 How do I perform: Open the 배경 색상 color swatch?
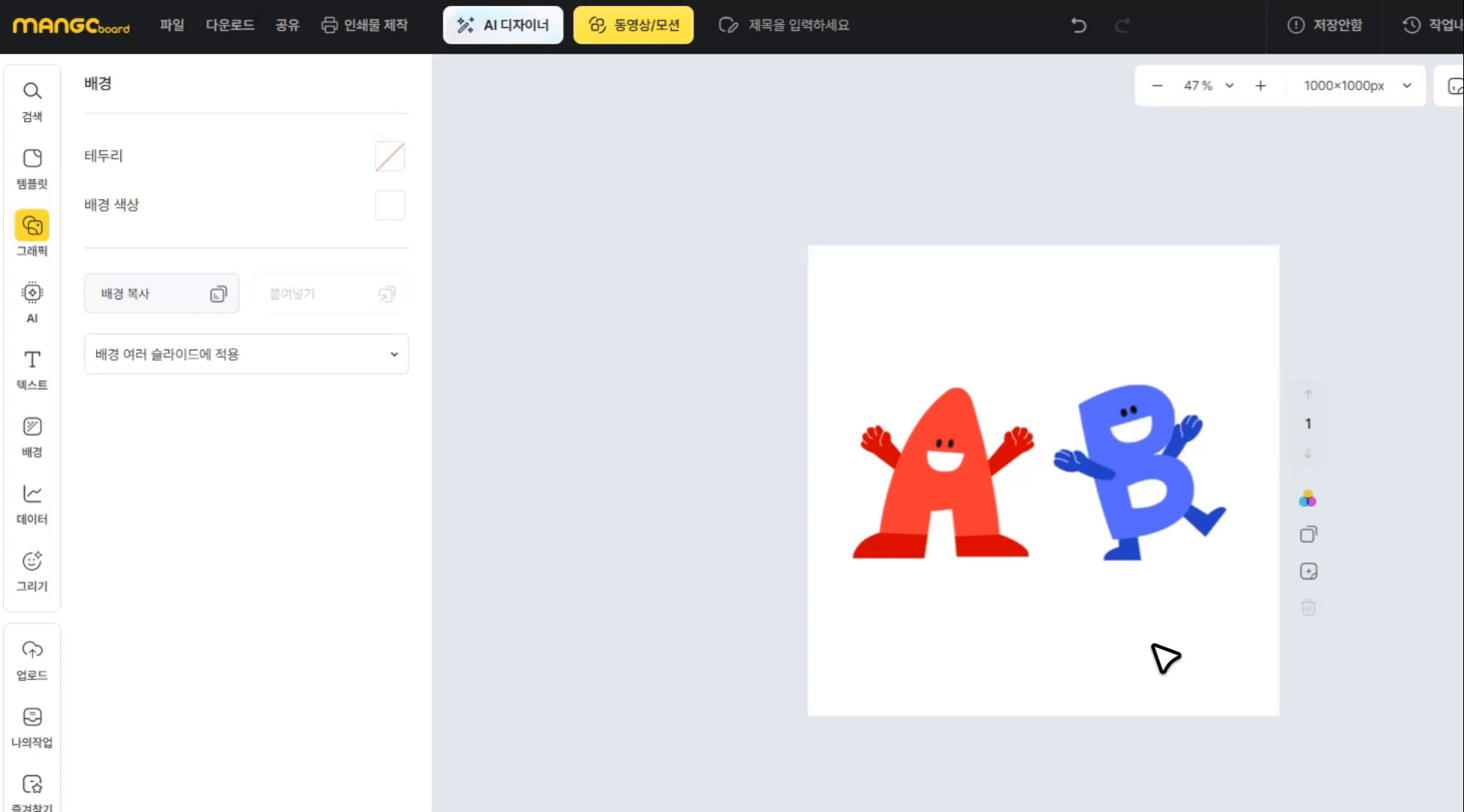pyautogui.click(x=390, y=205)
